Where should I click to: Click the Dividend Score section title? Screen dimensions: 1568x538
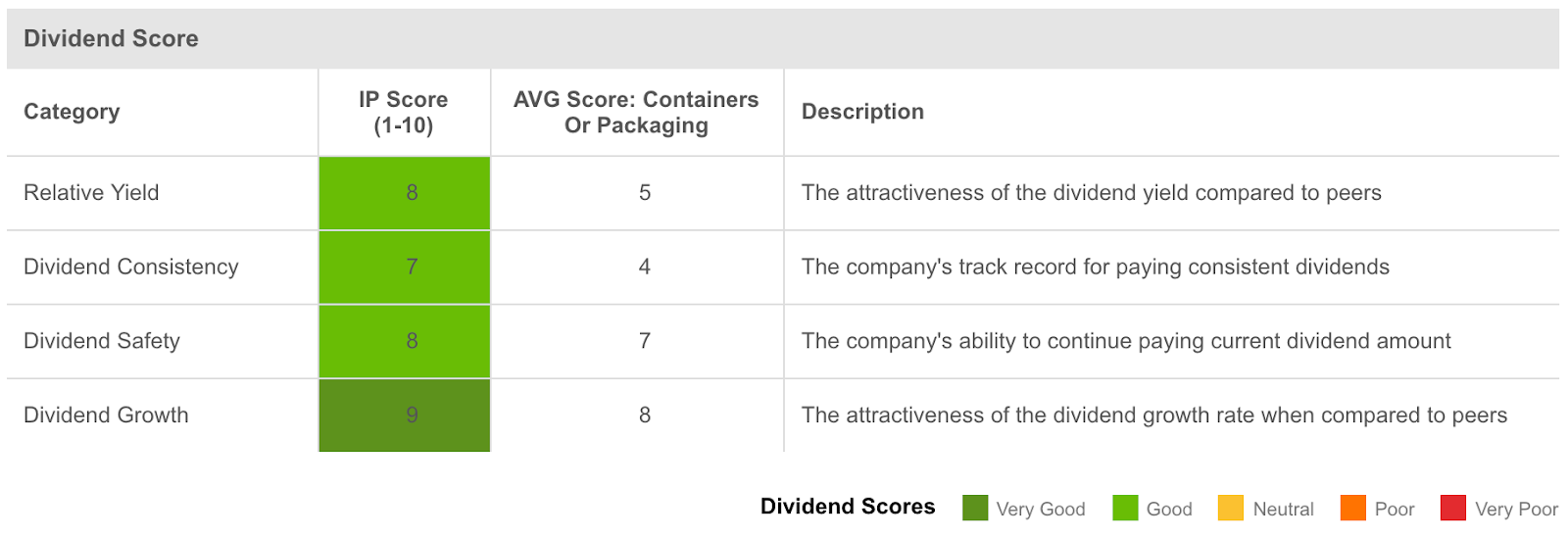tap(111, 38)
